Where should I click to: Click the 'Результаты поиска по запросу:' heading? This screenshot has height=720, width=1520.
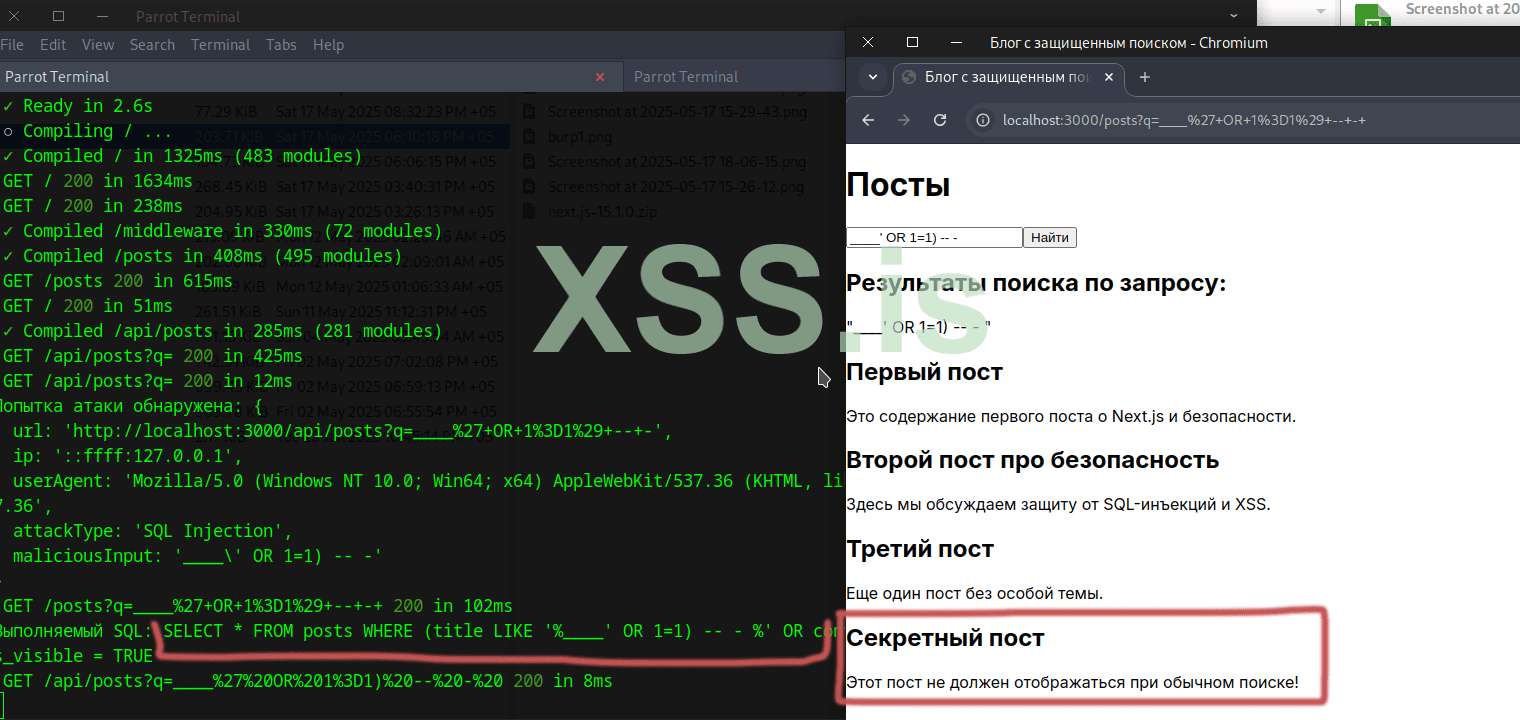[x=1036, y=283]
